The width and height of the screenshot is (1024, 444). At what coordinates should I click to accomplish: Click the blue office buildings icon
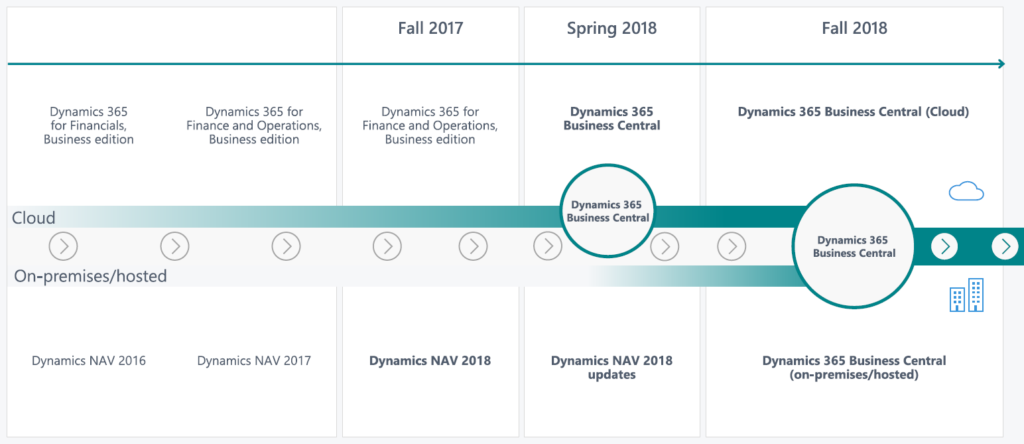click(966, 295)
